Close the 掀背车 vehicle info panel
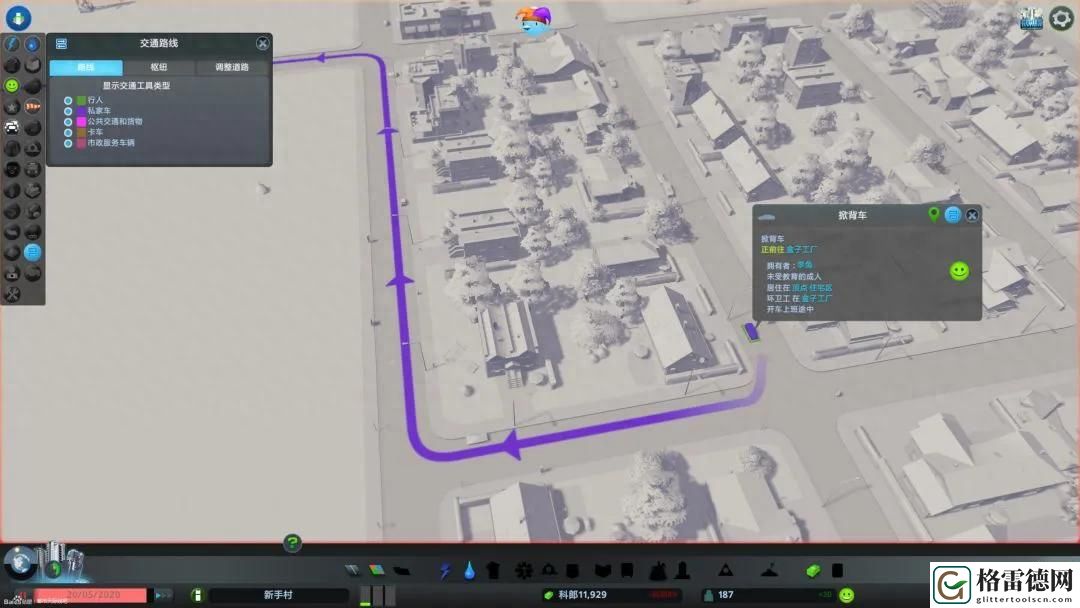The image size is (1080, 608). coord(972,216)
